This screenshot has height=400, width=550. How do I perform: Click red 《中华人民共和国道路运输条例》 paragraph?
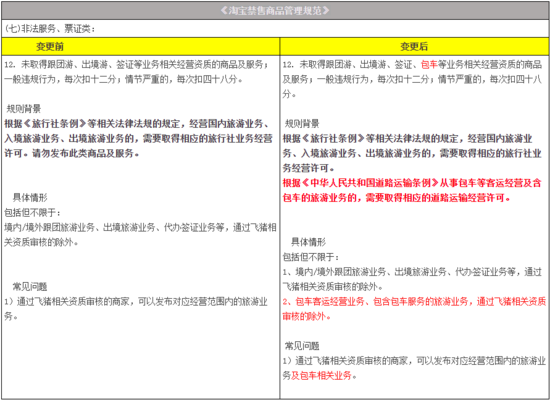(412, 191)
